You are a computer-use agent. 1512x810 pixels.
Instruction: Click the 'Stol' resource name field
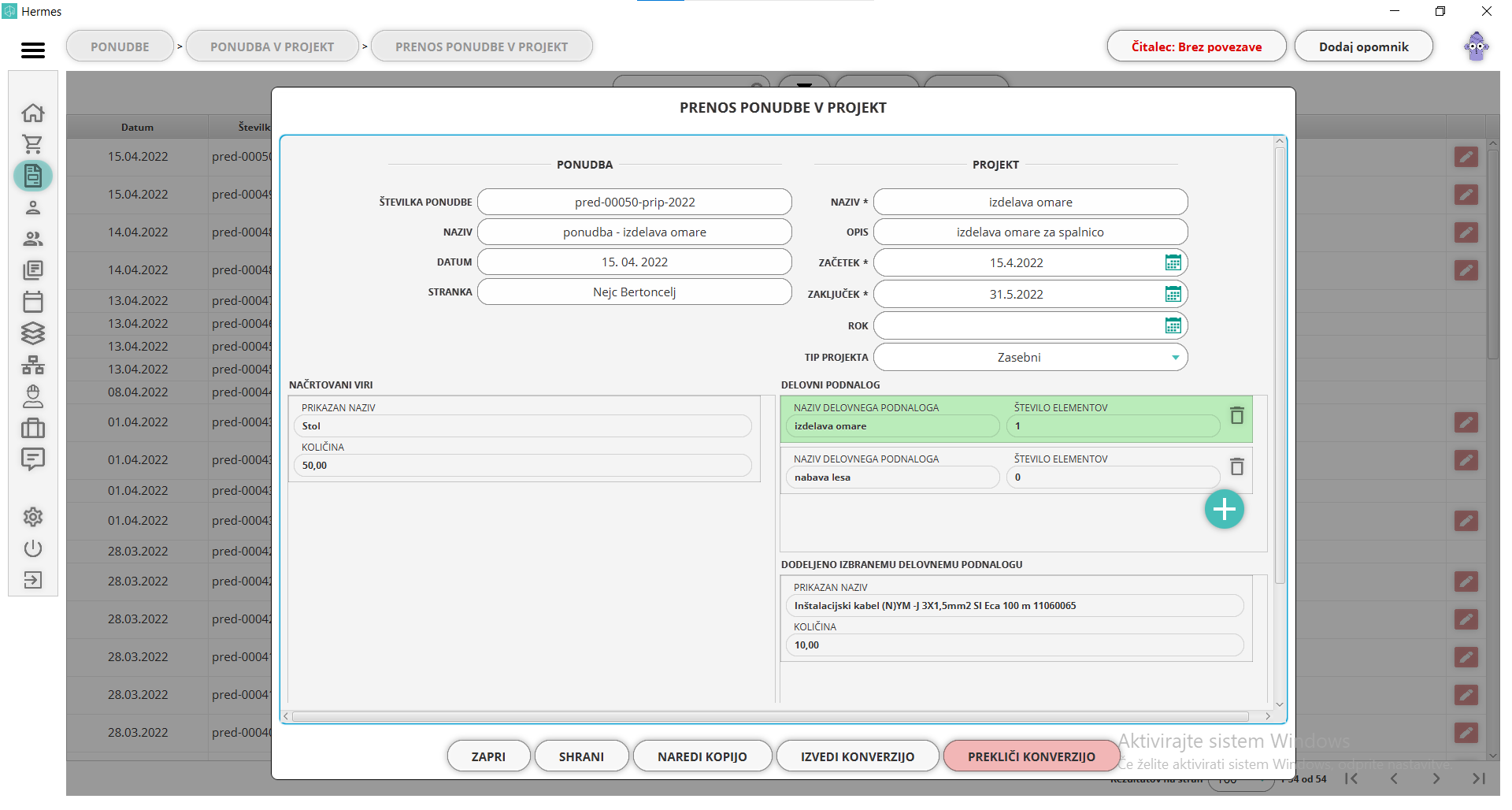pos(522,426)
